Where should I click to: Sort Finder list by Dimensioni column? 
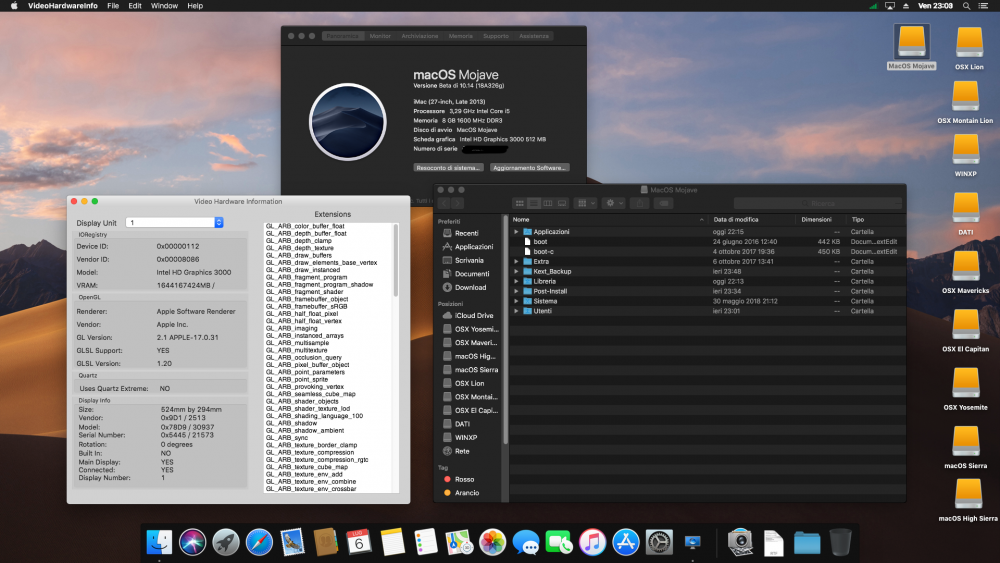pos(816,219)
